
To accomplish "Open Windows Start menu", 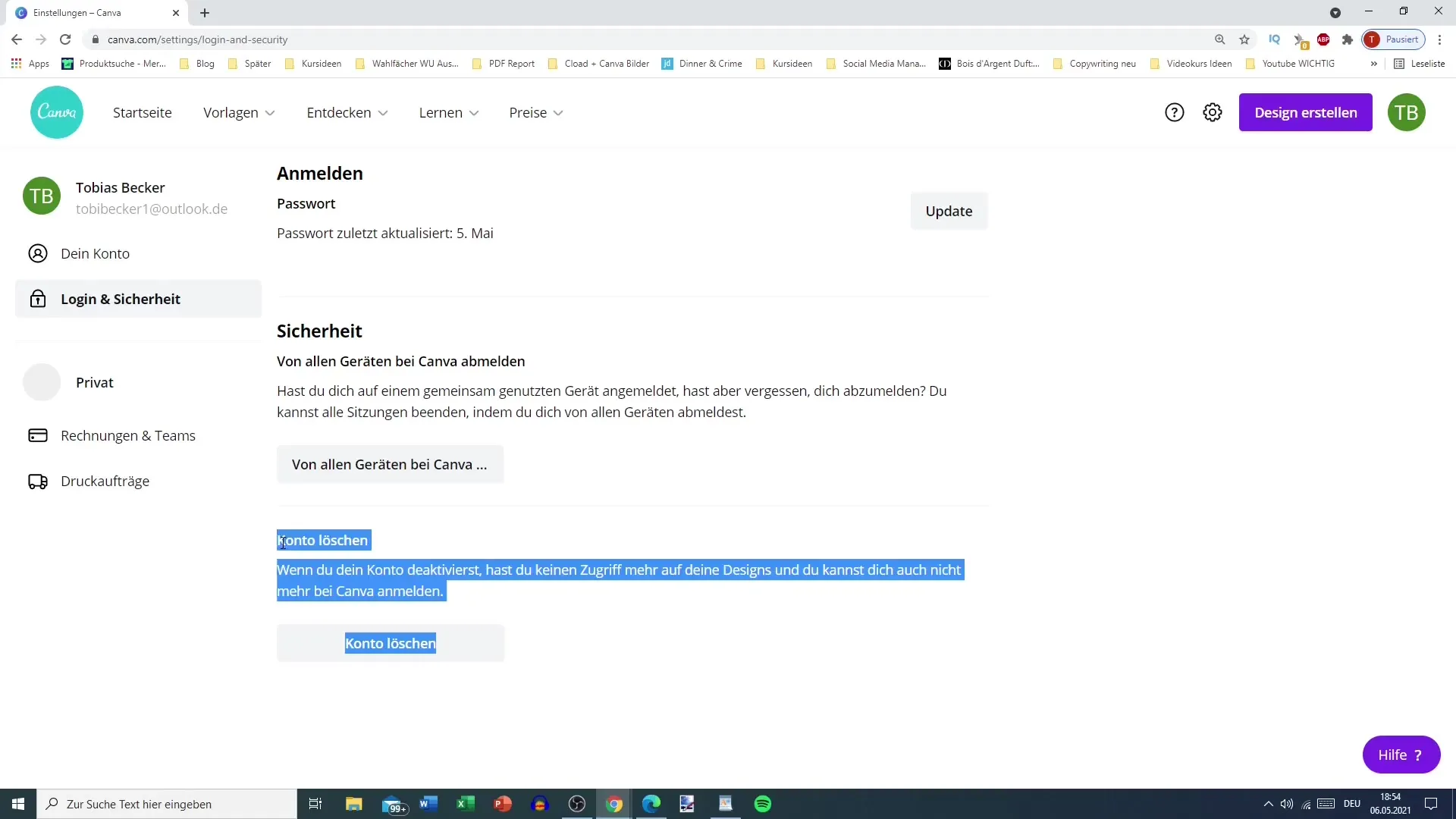I will coord(18,804).
